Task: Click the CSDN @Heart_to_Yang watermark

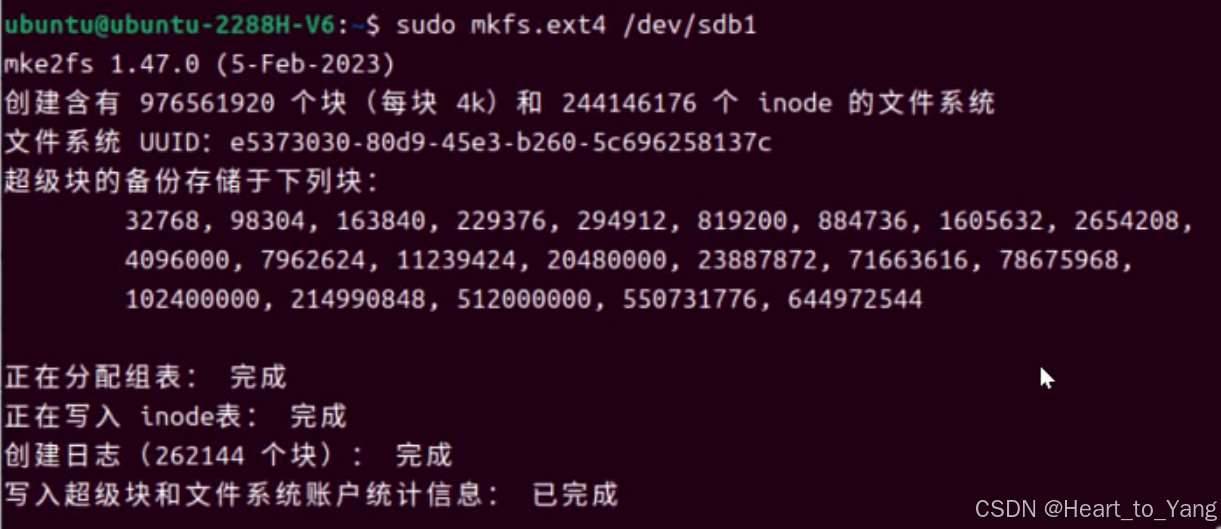Action: click(x=1094, y=508)
